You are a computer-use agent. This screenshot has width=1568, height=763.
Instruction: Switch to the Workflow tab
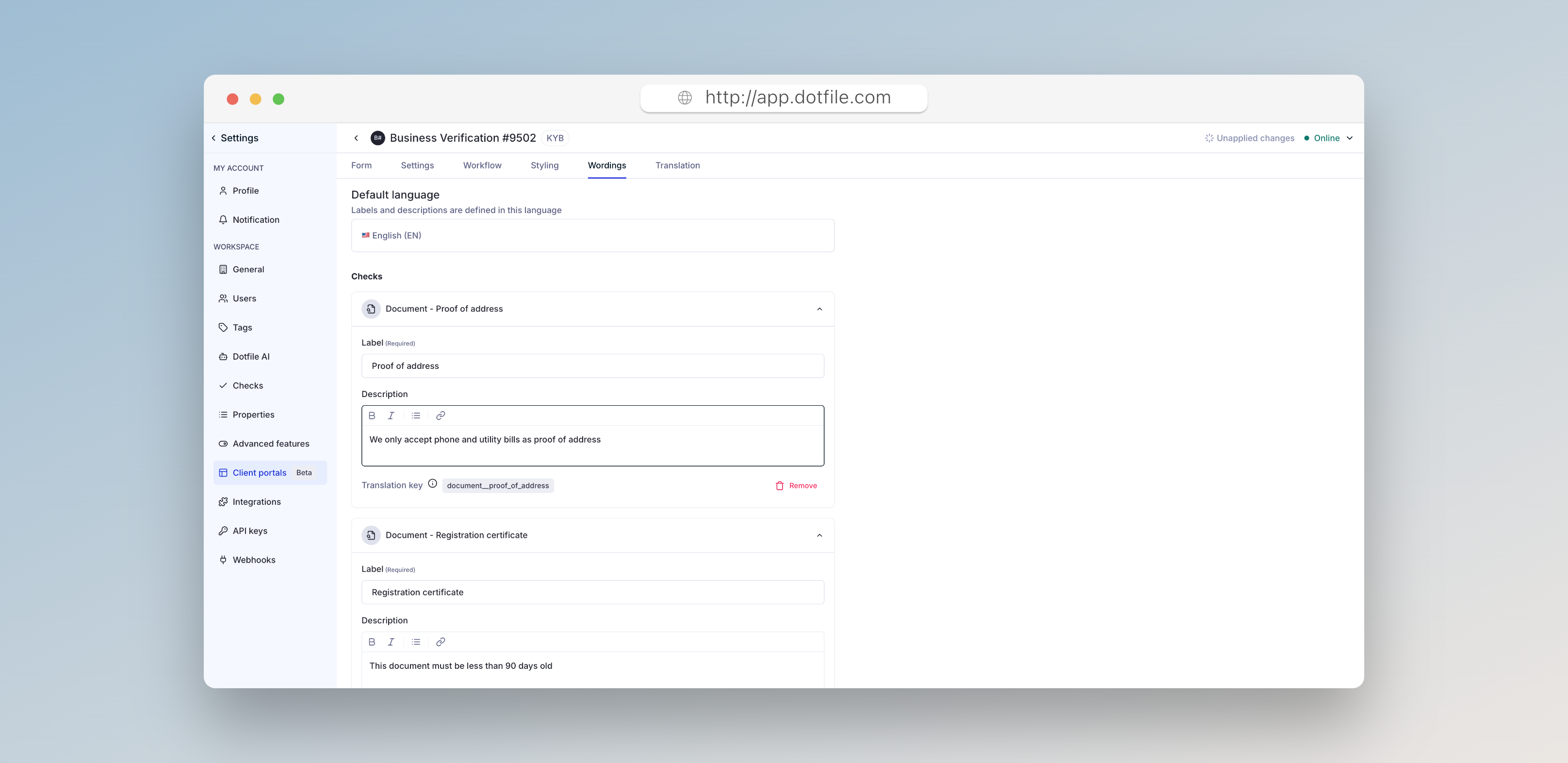point(481,166)
